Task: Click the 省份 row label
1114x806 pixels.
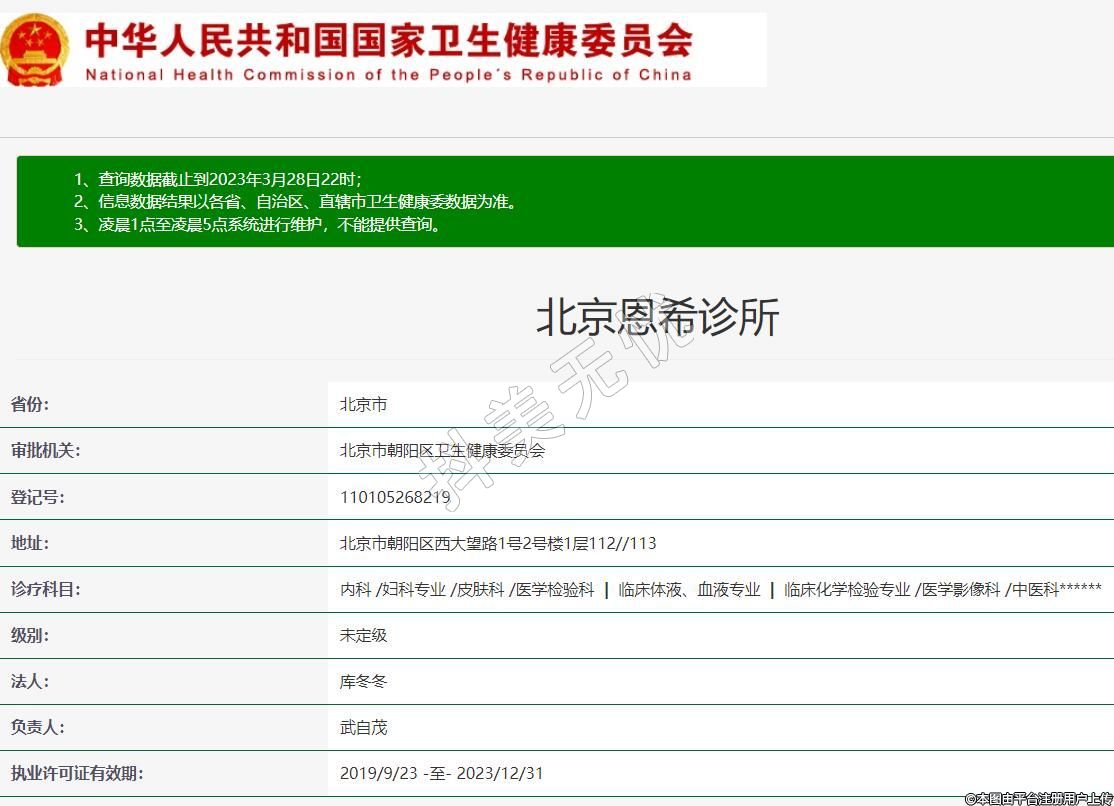Action: (30, 405)
